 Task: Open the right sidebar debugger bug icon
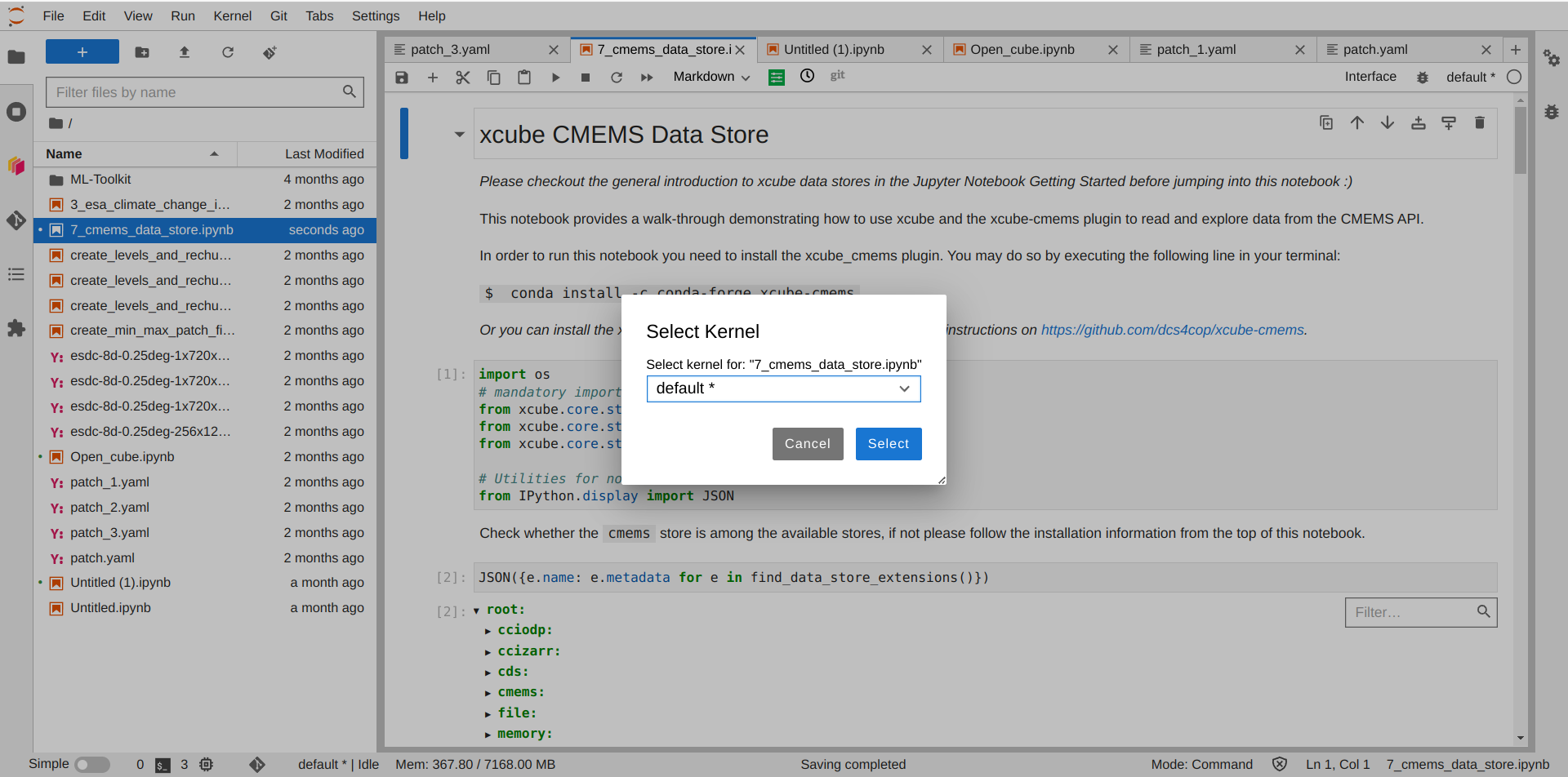point(1552,112)
